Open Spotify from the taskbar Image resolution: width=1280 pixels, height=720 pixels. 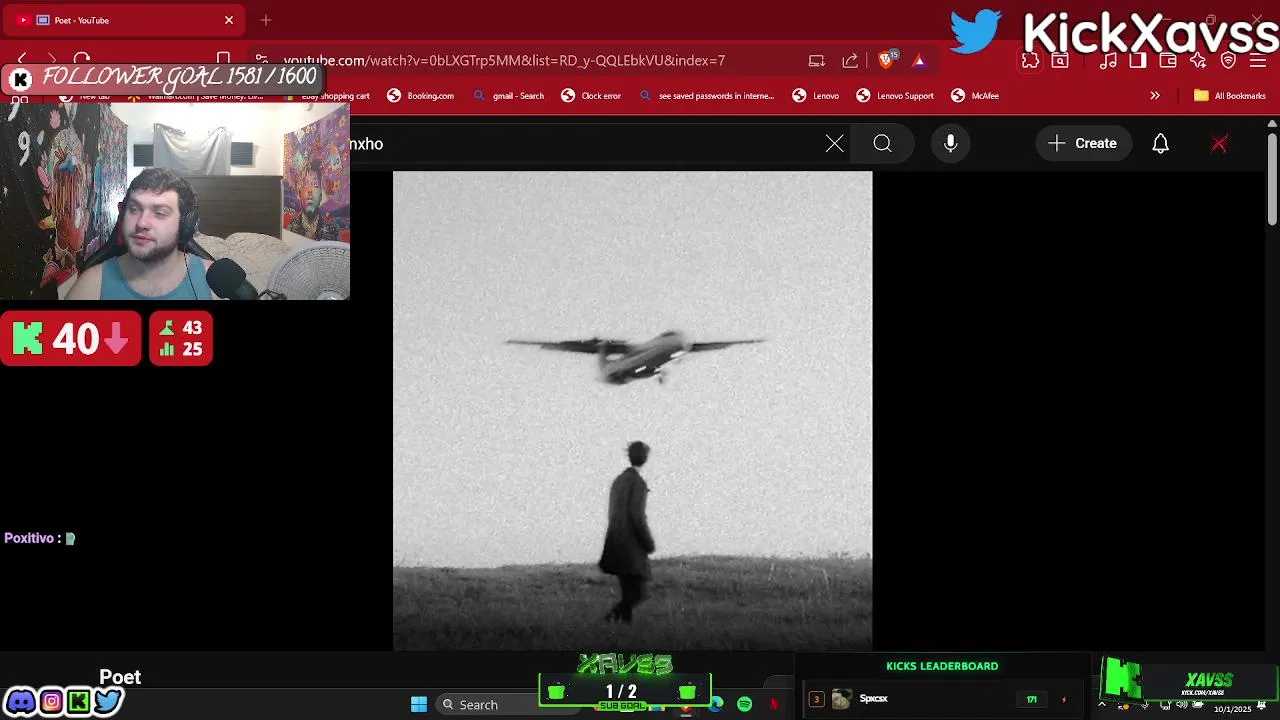[745, 705]
